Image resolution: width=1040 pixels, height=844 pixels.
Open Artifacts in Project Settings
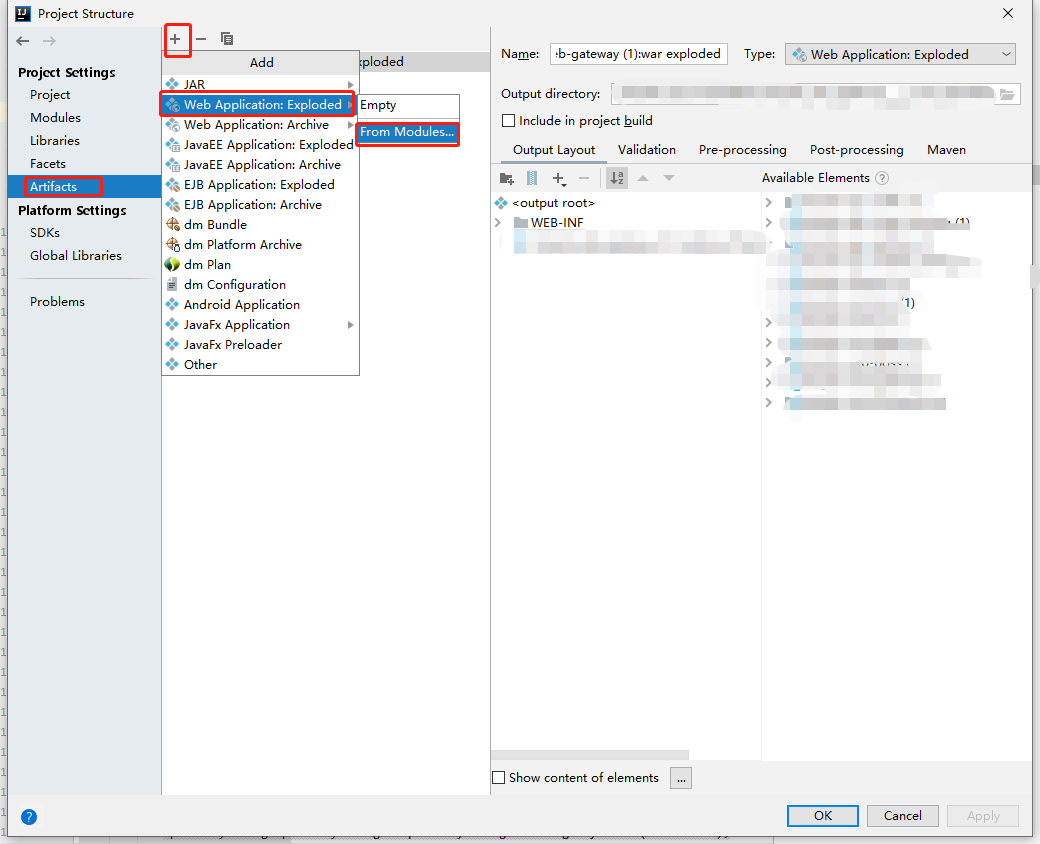click(x=84, y=186)
